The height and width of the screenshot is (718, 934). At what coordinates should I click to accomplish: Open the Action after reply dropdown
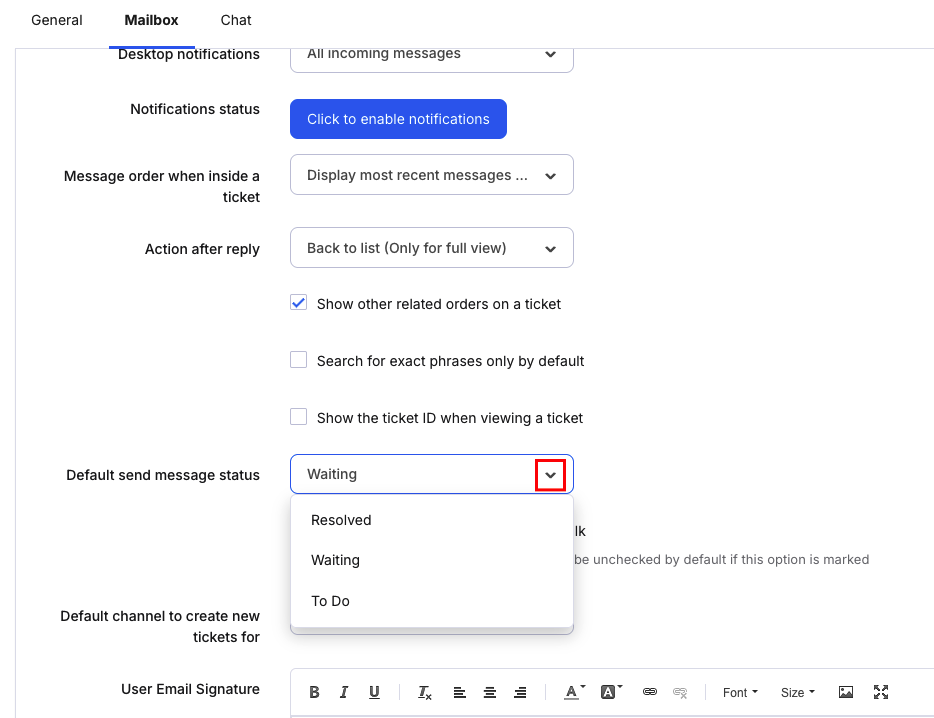[432, 247]
